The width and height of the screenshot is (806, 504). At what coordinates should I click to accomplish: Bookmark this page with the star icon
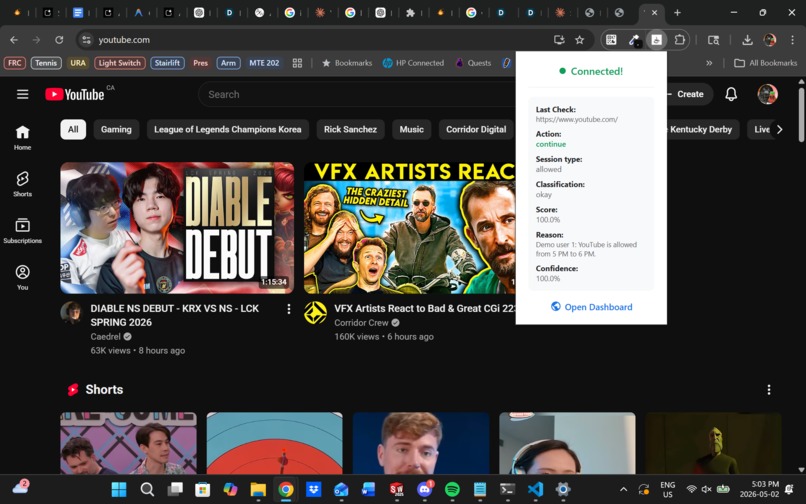[x=579, y=40]
